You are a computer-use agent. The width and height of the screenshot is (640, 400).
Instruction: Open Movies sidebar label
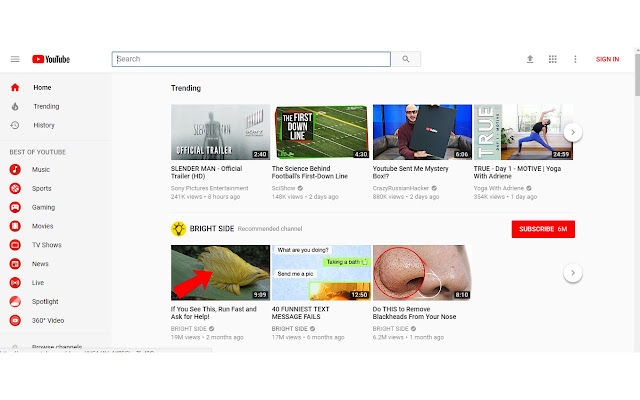[42, 226]
